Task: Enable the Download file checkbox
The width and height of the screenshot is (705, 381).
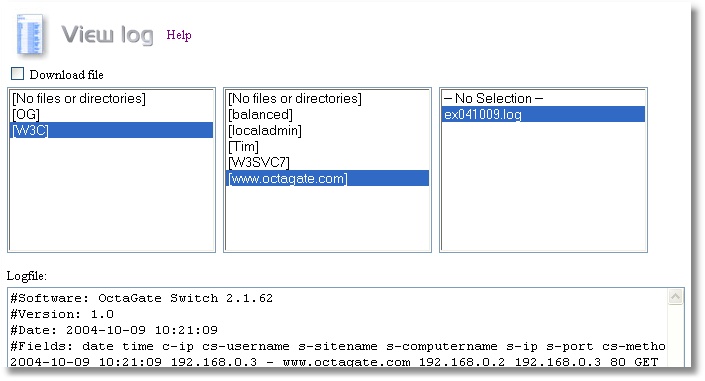Action: point(18,73)
